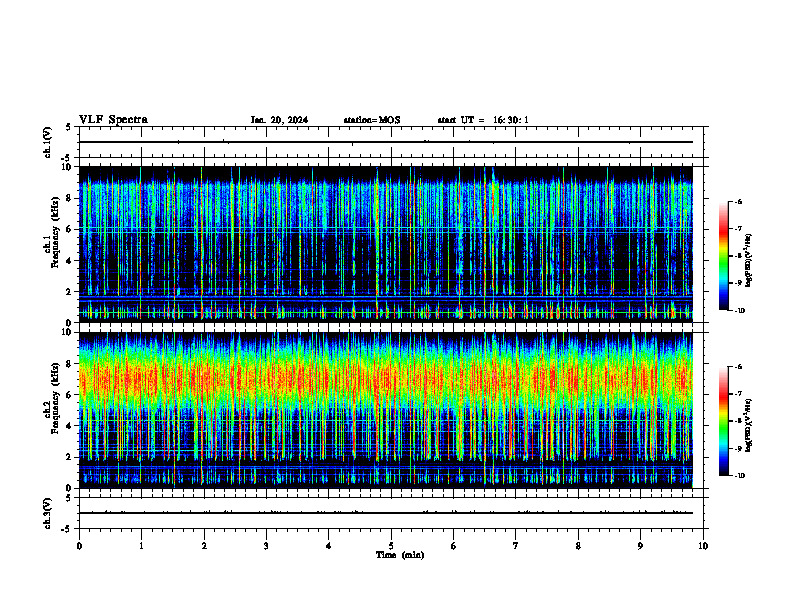The width and height of the screenshot is (792, 612).
Task: Click the ch.2 frequency axis tick "2"
Action: [x=69, y=457]
